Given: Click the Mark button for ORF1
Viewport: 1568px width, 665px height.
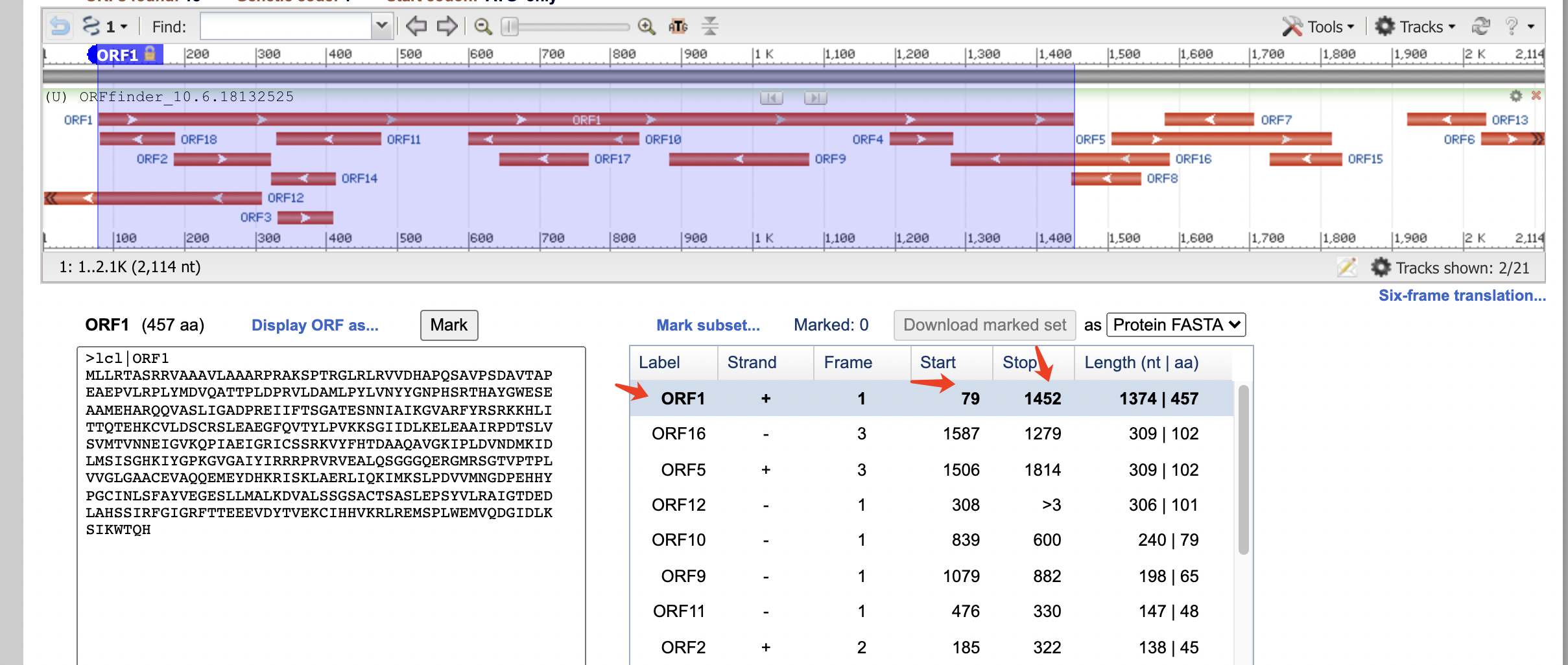Looking at the screenshot, I should coord(448,325).
